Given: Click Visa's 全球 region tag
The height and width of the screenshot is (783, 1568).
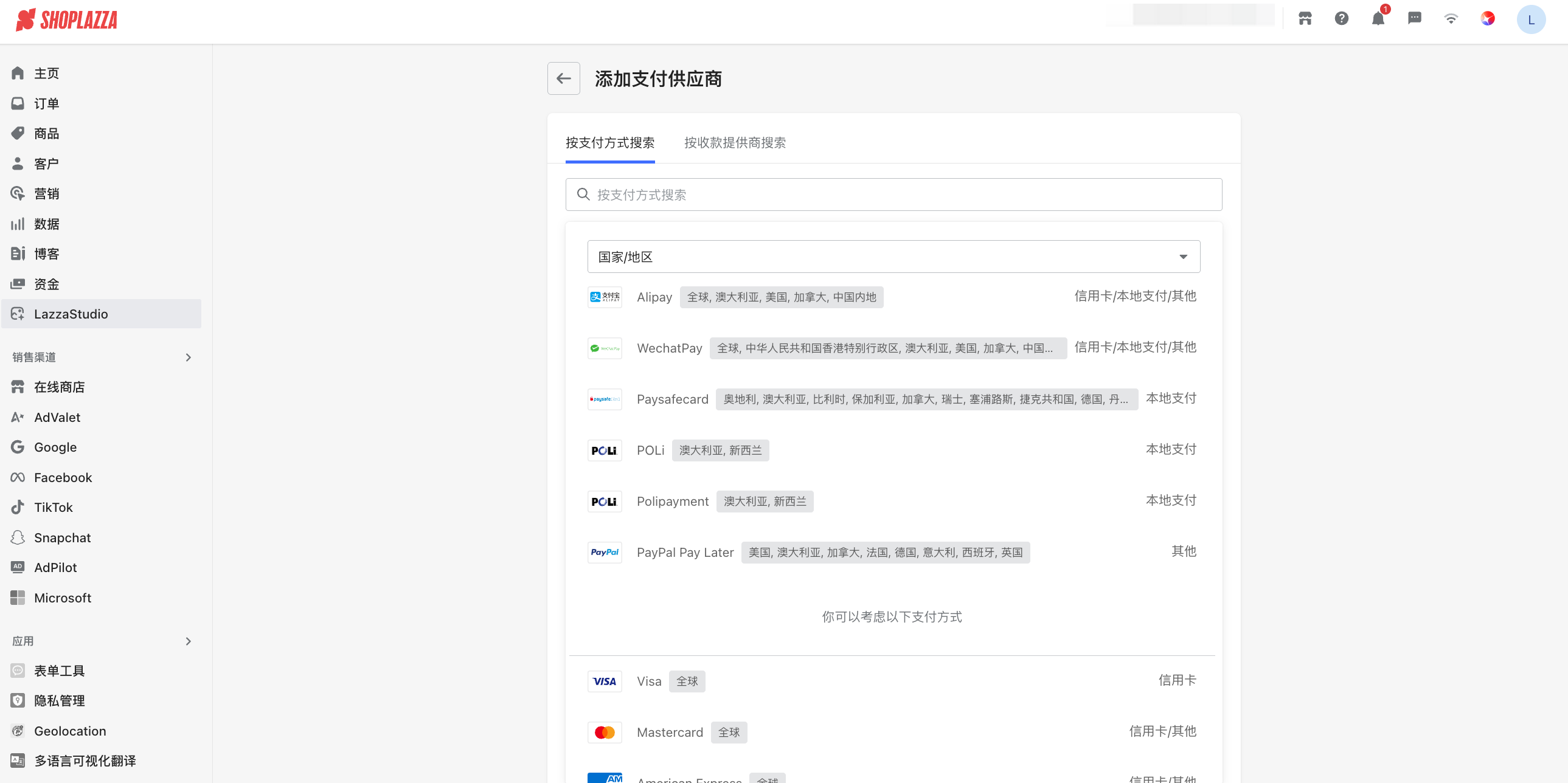Looking at the screenshot, I should tap(687, 681).
